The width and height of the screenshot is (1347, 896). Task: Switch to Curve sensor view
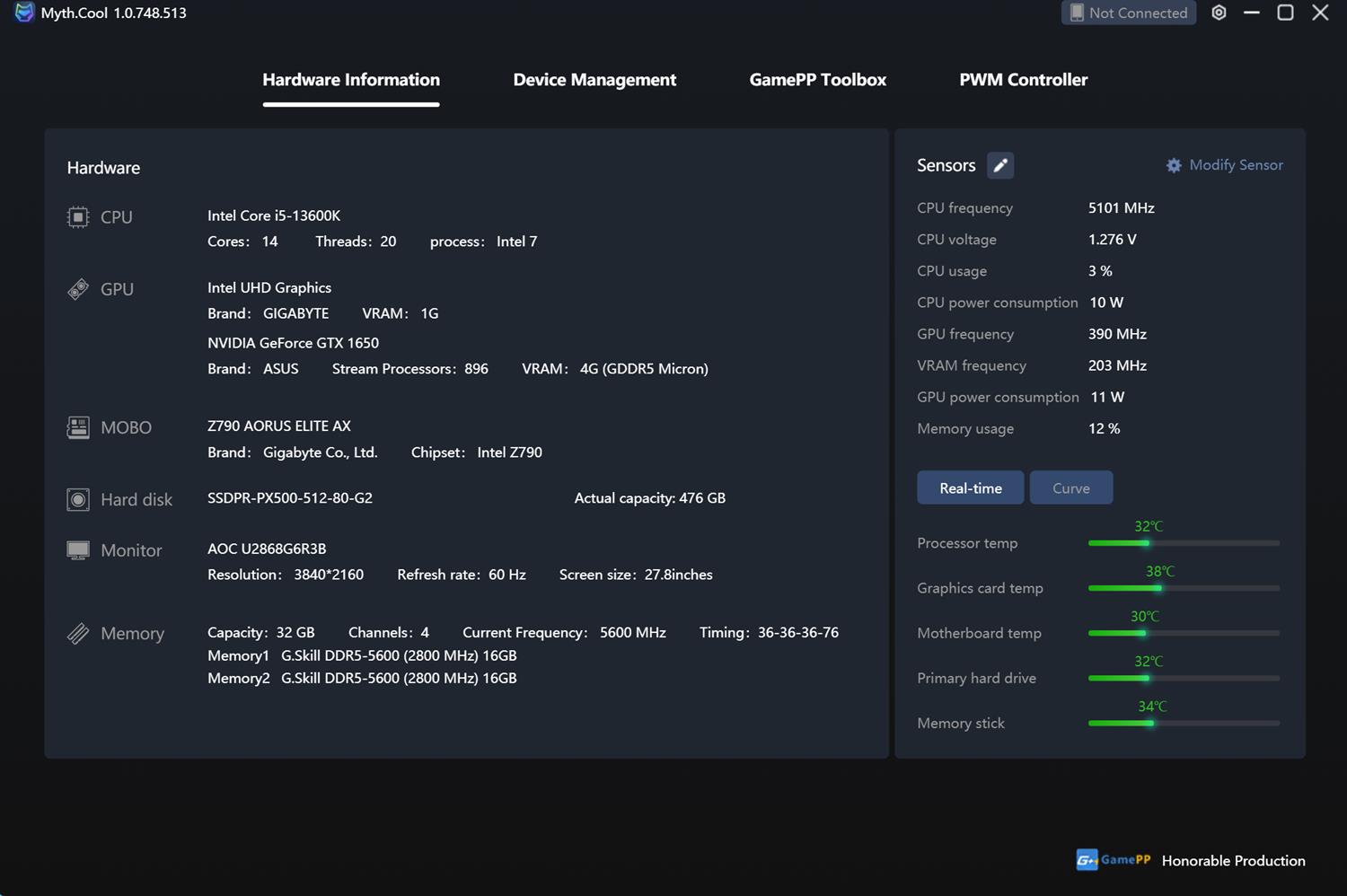pyautogui.click(x=1070, y=488)
